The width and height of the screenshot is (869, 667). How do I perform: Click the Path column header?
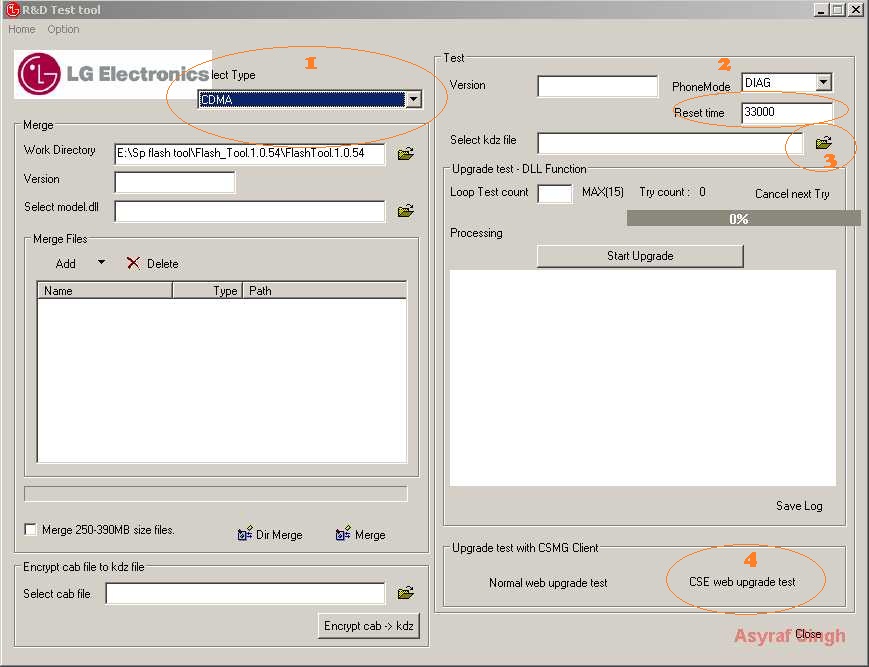(324, 290)
